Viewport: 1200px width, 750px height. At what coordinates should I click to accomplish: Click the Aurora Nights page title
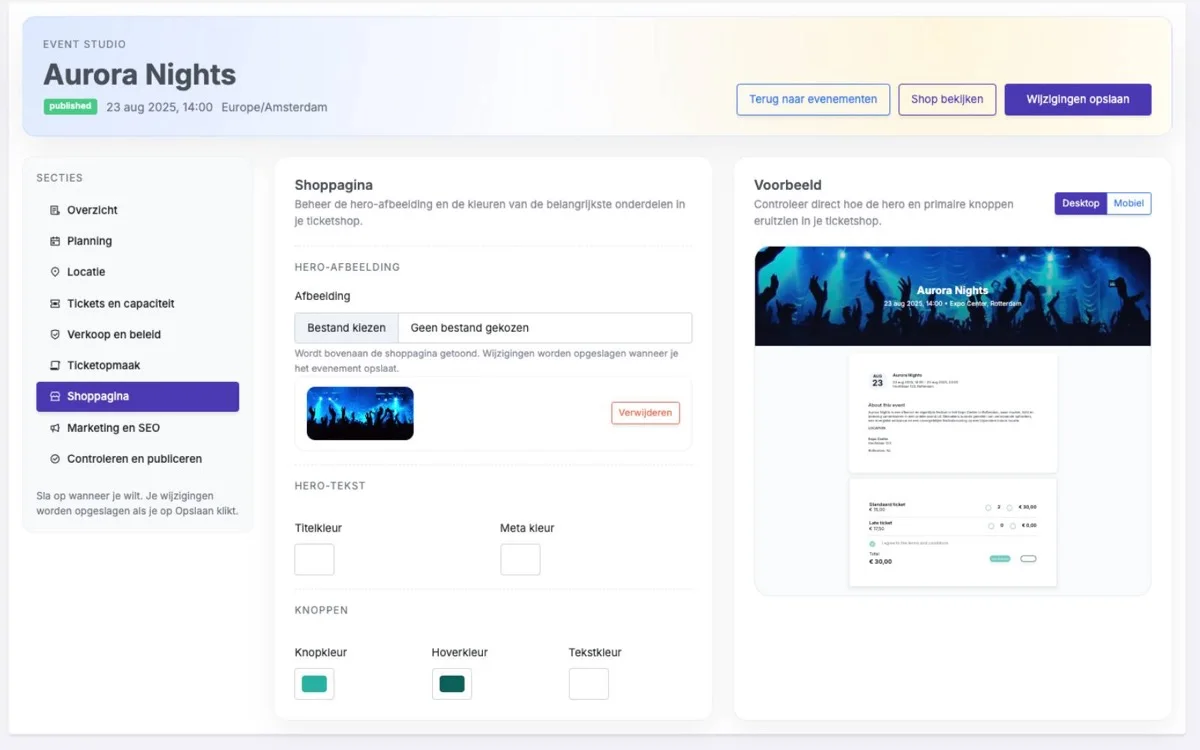tap(139, 74)
